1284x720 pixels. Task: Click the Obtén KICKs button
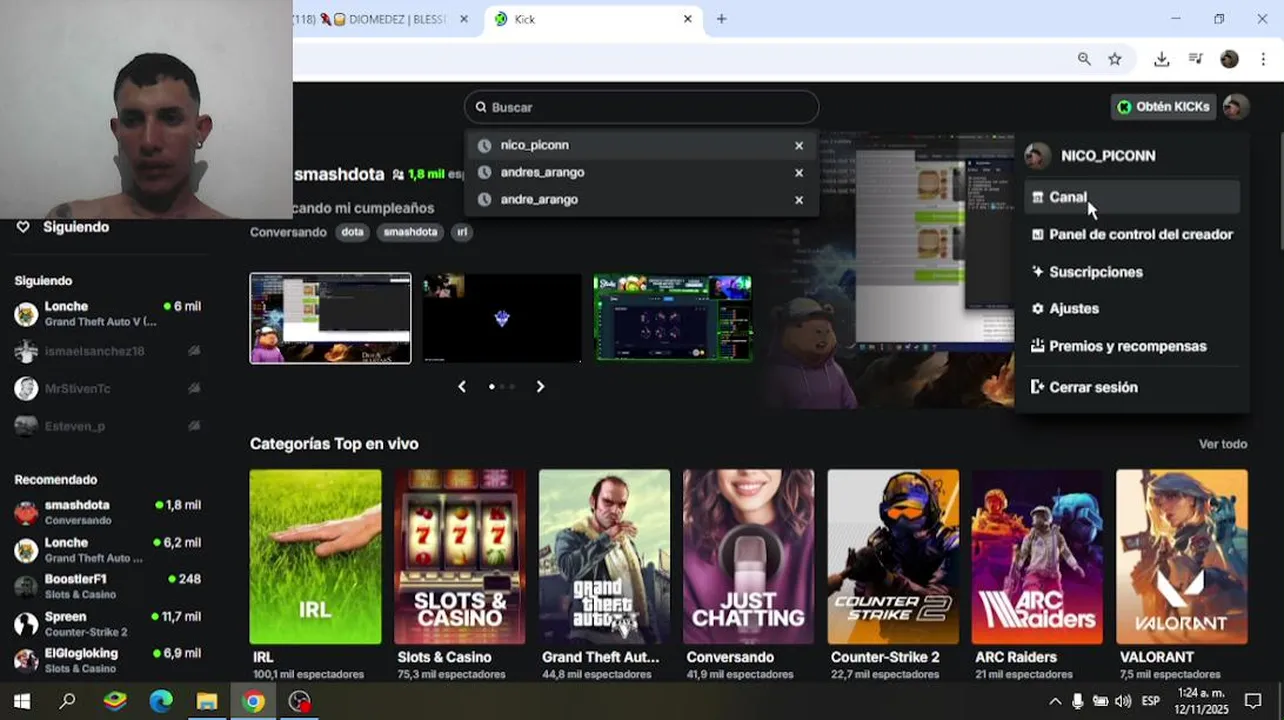(x=1163, y=107)
